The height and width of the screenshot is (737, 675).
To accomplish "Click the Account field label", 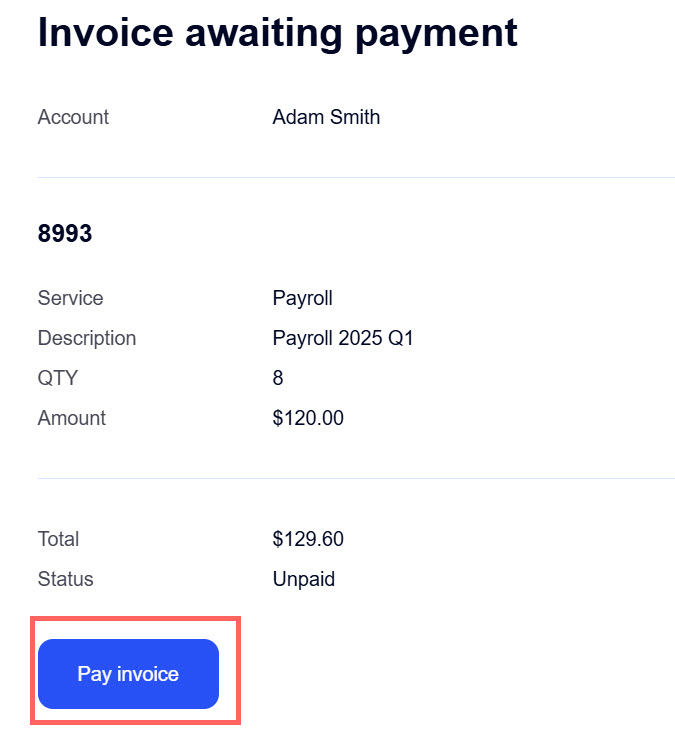I will [x=73, y=117].
